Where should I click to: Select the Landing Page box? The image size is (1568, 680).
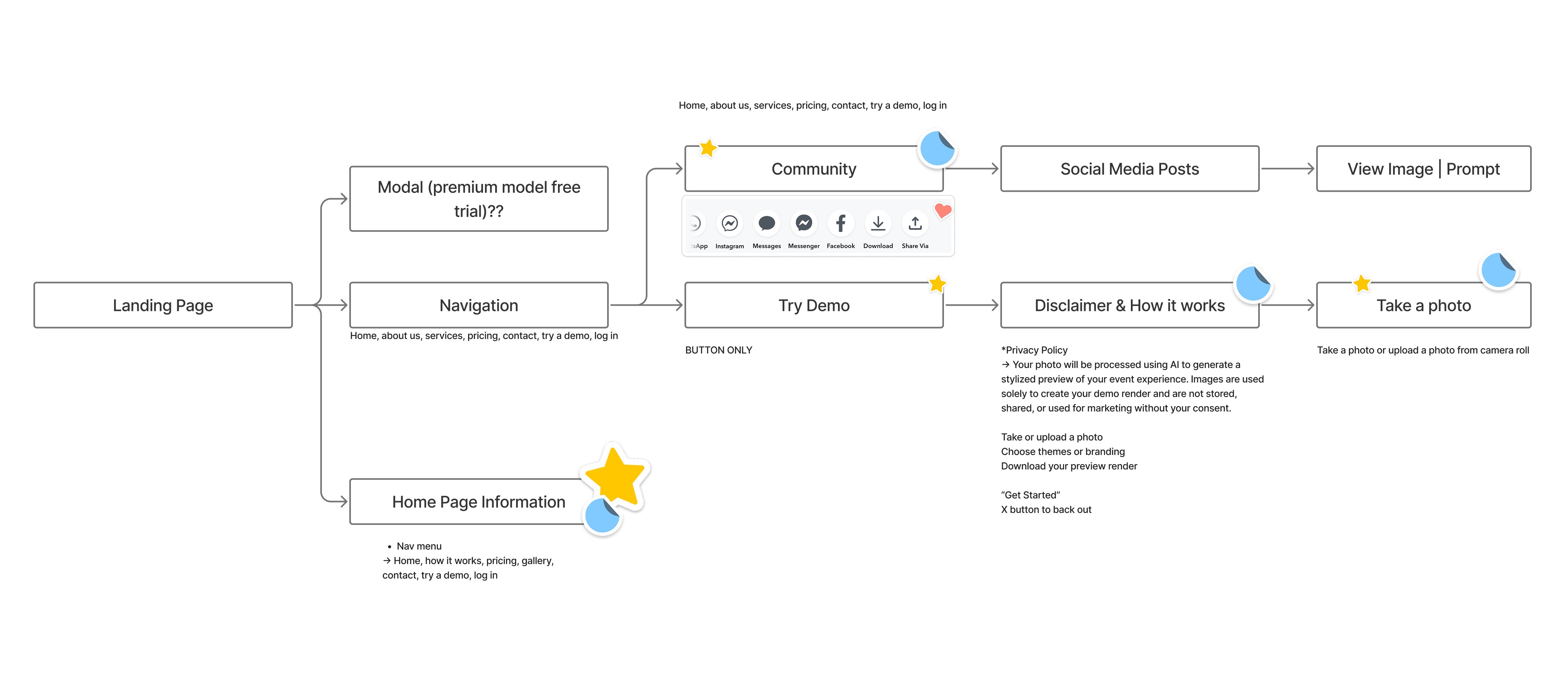point(162,305)
